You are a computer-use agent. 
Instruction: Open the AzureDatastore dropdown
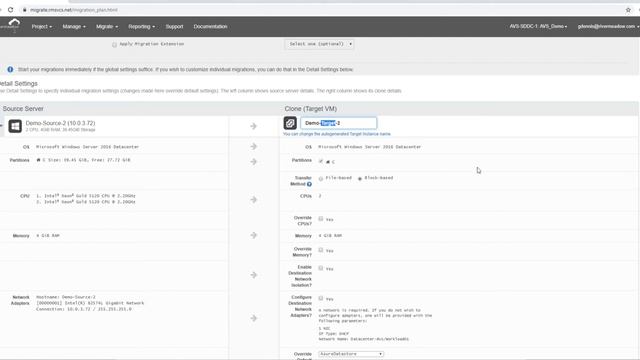click(351, 354)
